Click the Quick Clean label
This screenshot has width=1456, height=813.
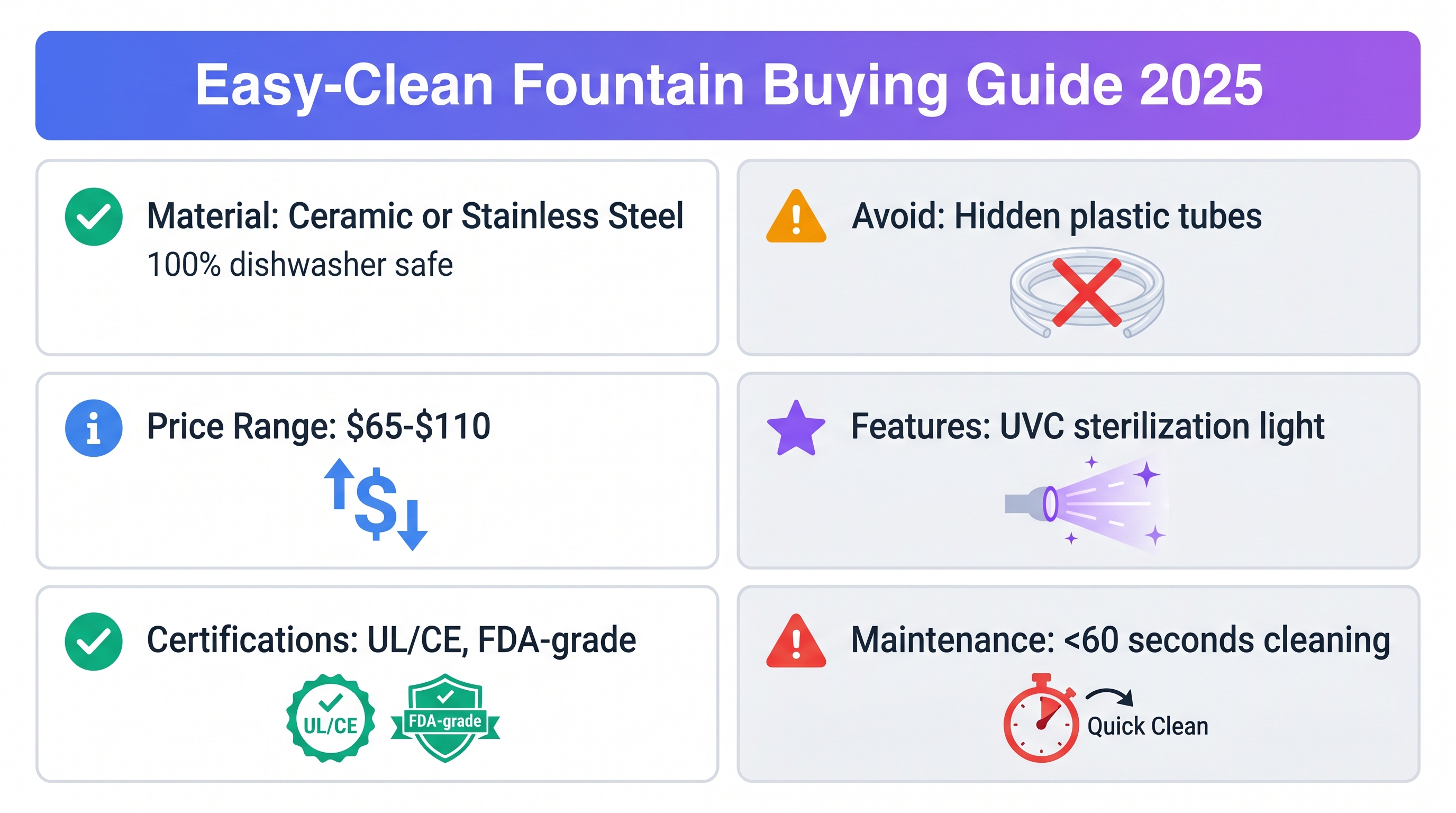point(1148,727)
